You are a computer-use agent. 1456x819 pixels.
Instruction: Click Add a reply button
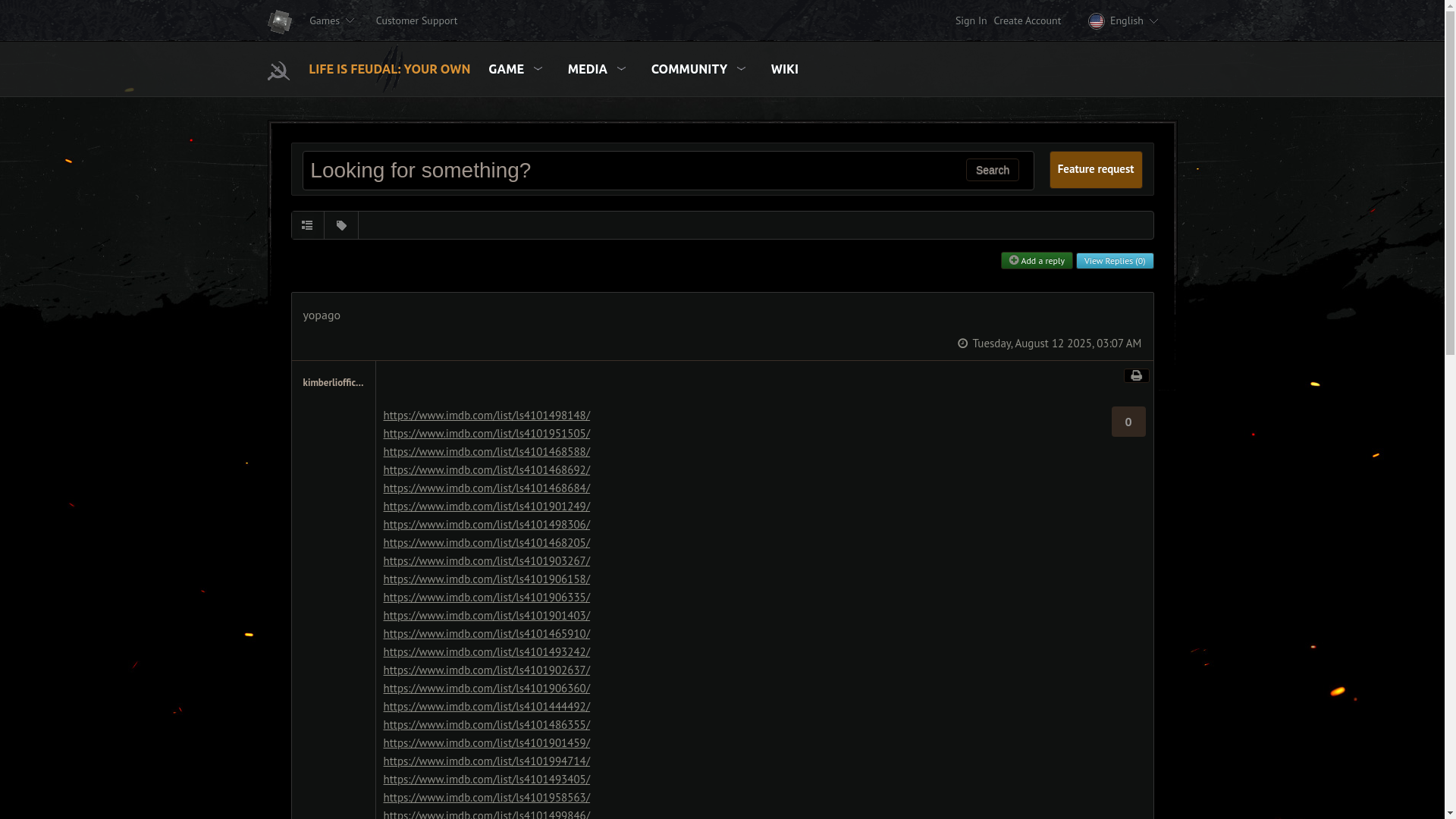pos(1037,261)
